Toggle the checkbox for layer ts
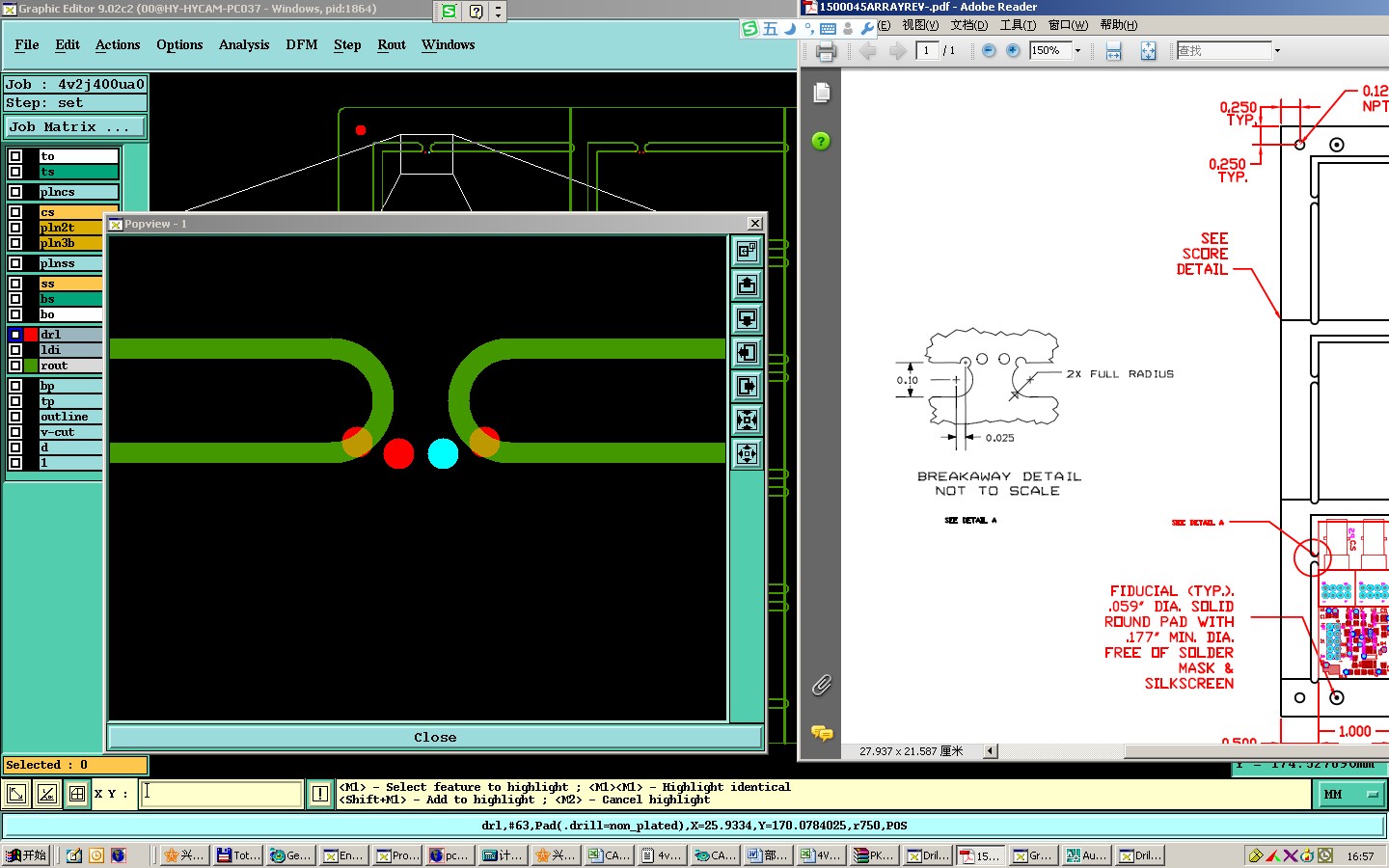This screenshot has height=868, width=1389. (x=15, y=172)
